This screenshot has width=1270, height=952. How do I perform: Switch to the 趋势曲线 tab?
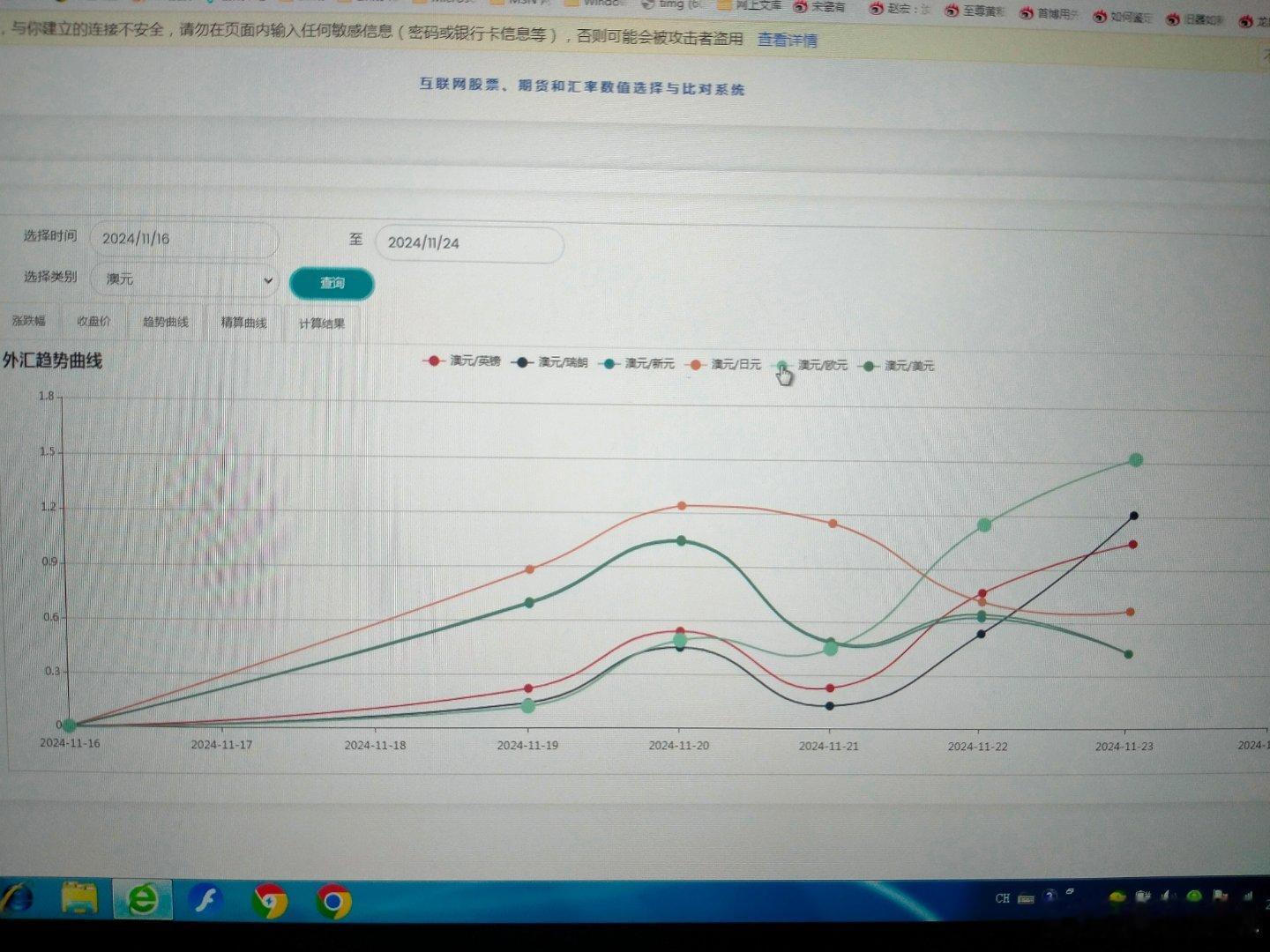coord(166,323)
